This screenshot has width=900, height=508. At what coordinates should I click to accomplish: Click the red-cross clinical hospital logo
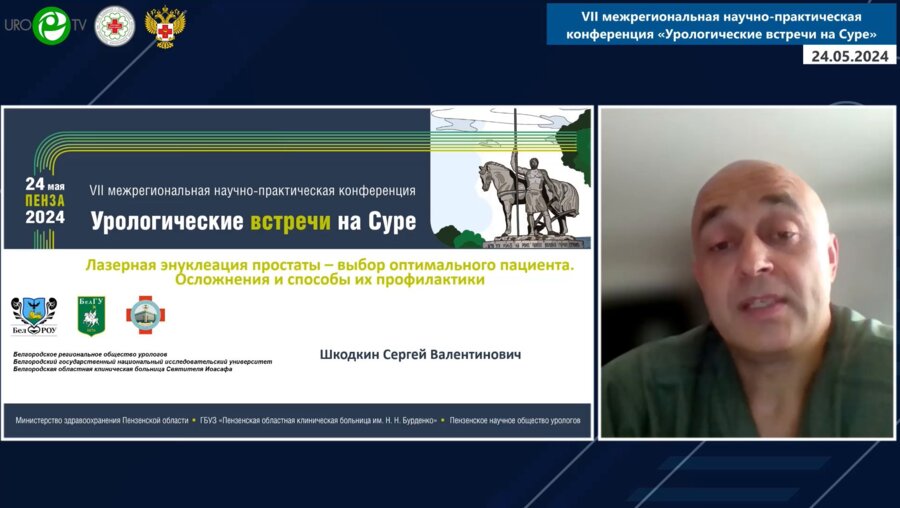(x=145, y=315)
